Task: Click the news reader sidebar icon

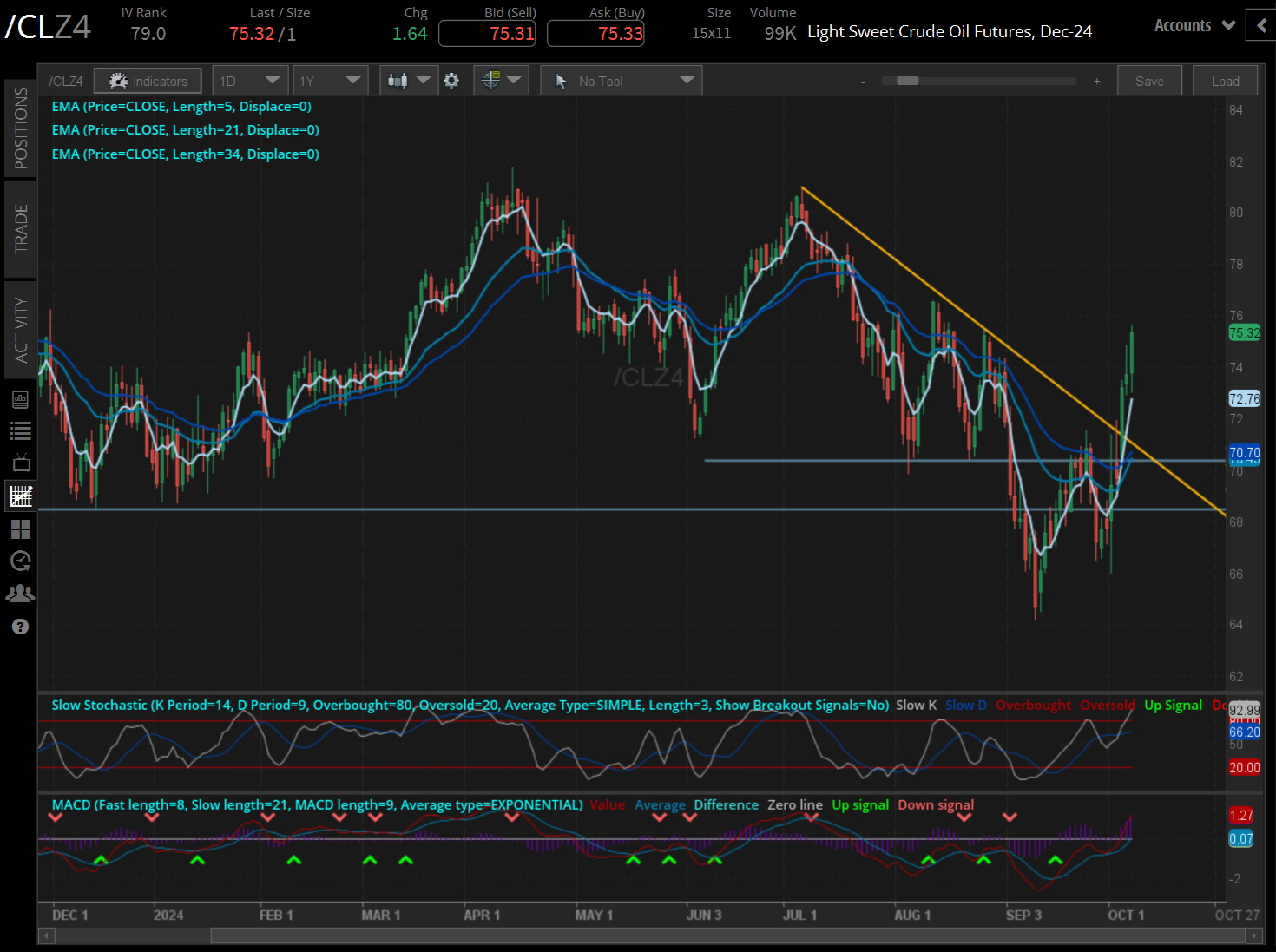Action: coord(20,399)
